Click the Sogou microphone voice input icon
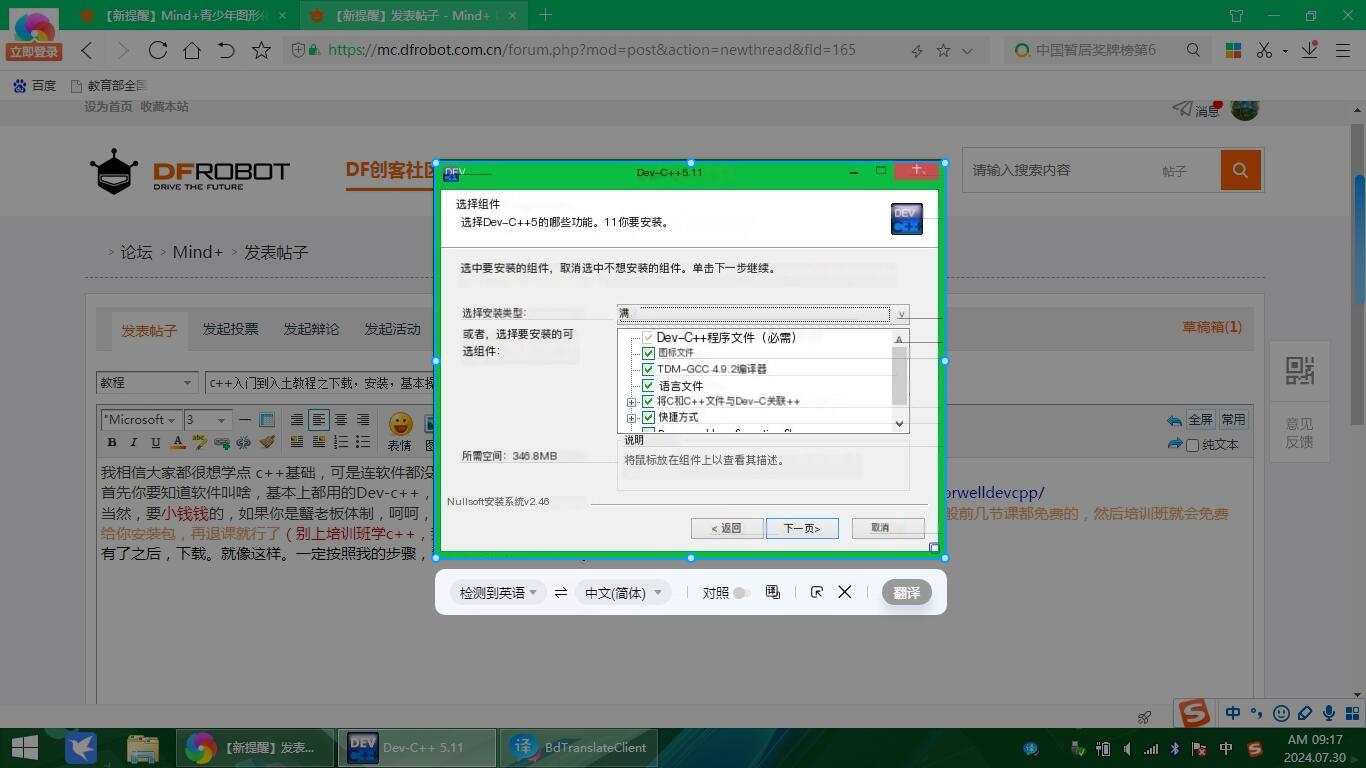This screenshot has width=1366, height=768. coord(1329,713)
